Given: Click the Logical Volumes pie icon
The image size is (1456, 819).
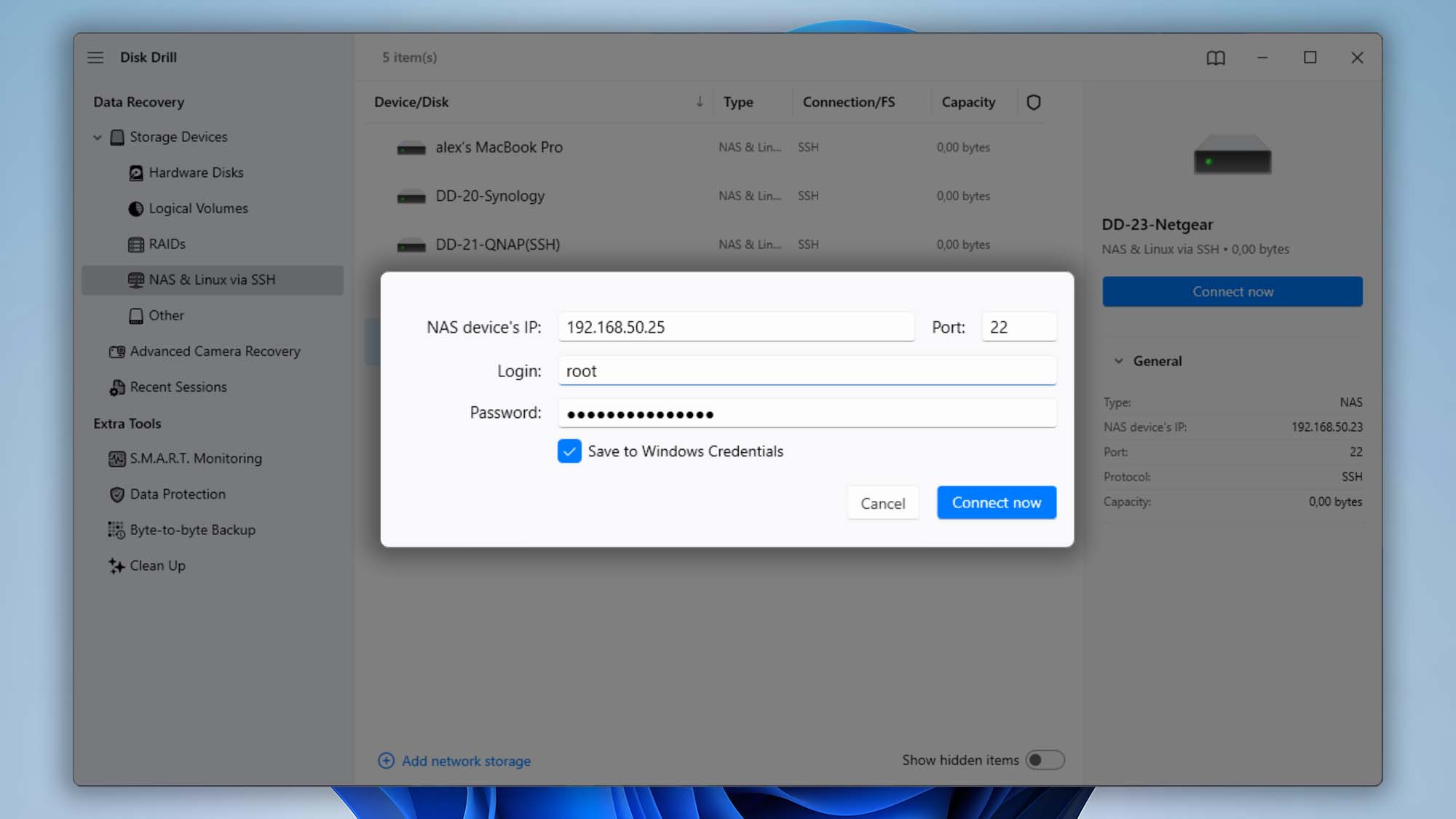Looking at the screenshot, I should (x=135, y=209).
